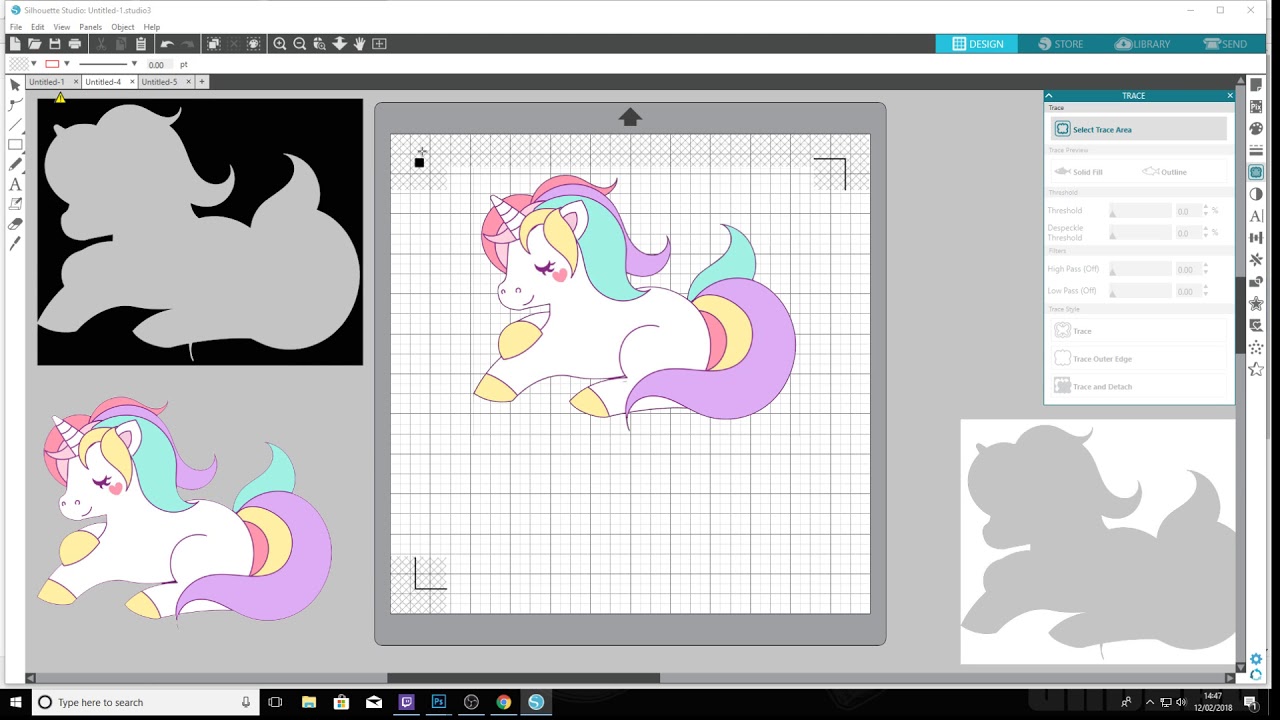
Task: Click the horizontal canvas scrollbar
Action: point(523,678)
